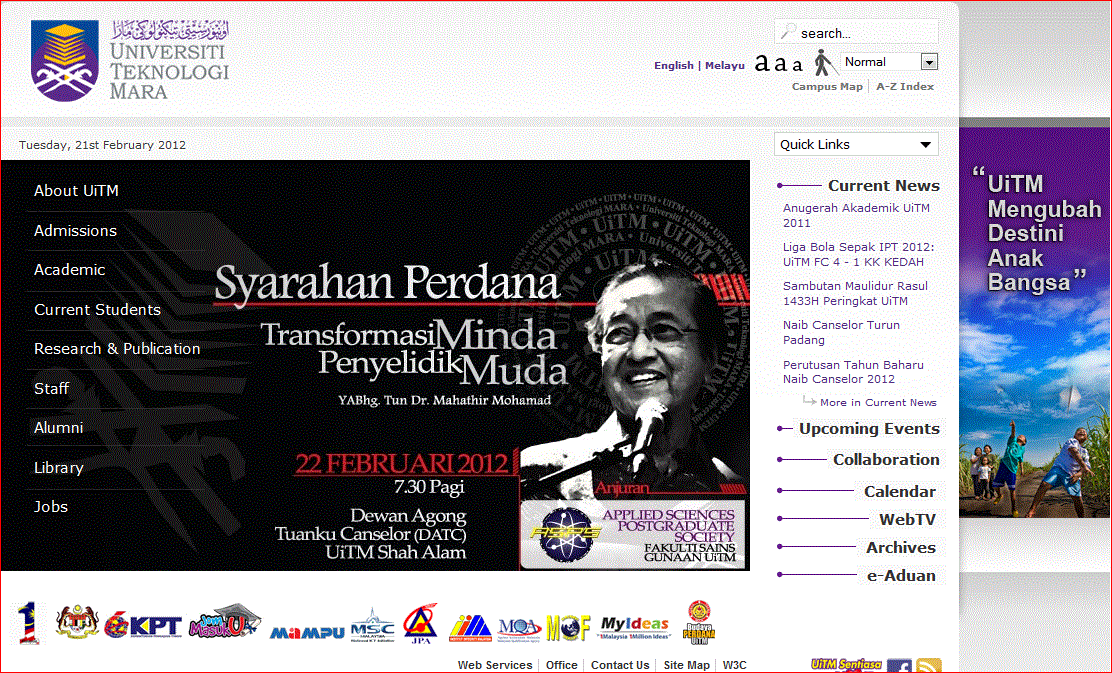Open the Normal display mode dropdown
This screenshot has height=673, width=1112.
click(x=889, y=62)
